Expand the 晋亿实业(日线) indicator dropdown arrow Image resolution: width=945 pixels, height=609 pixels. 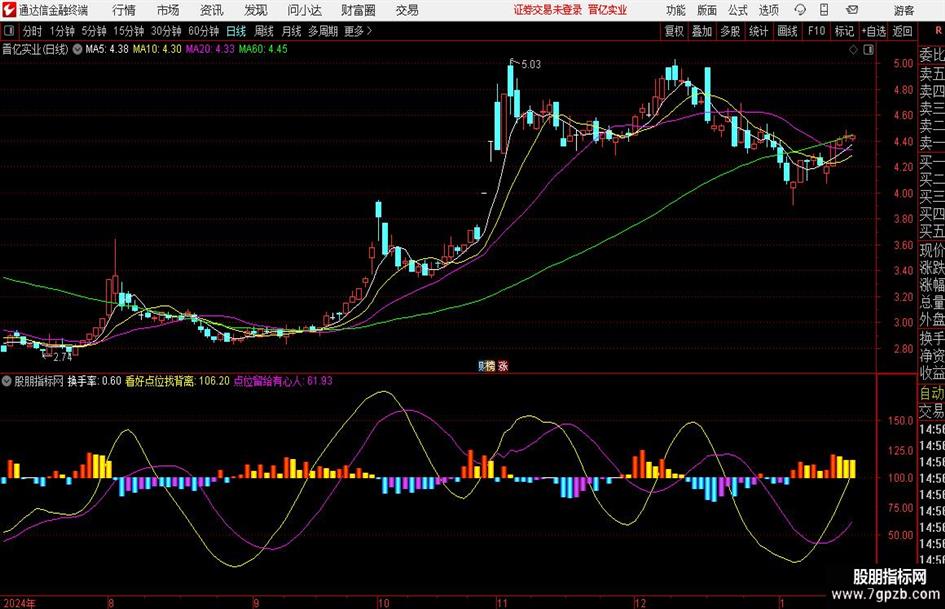[77, 49]
